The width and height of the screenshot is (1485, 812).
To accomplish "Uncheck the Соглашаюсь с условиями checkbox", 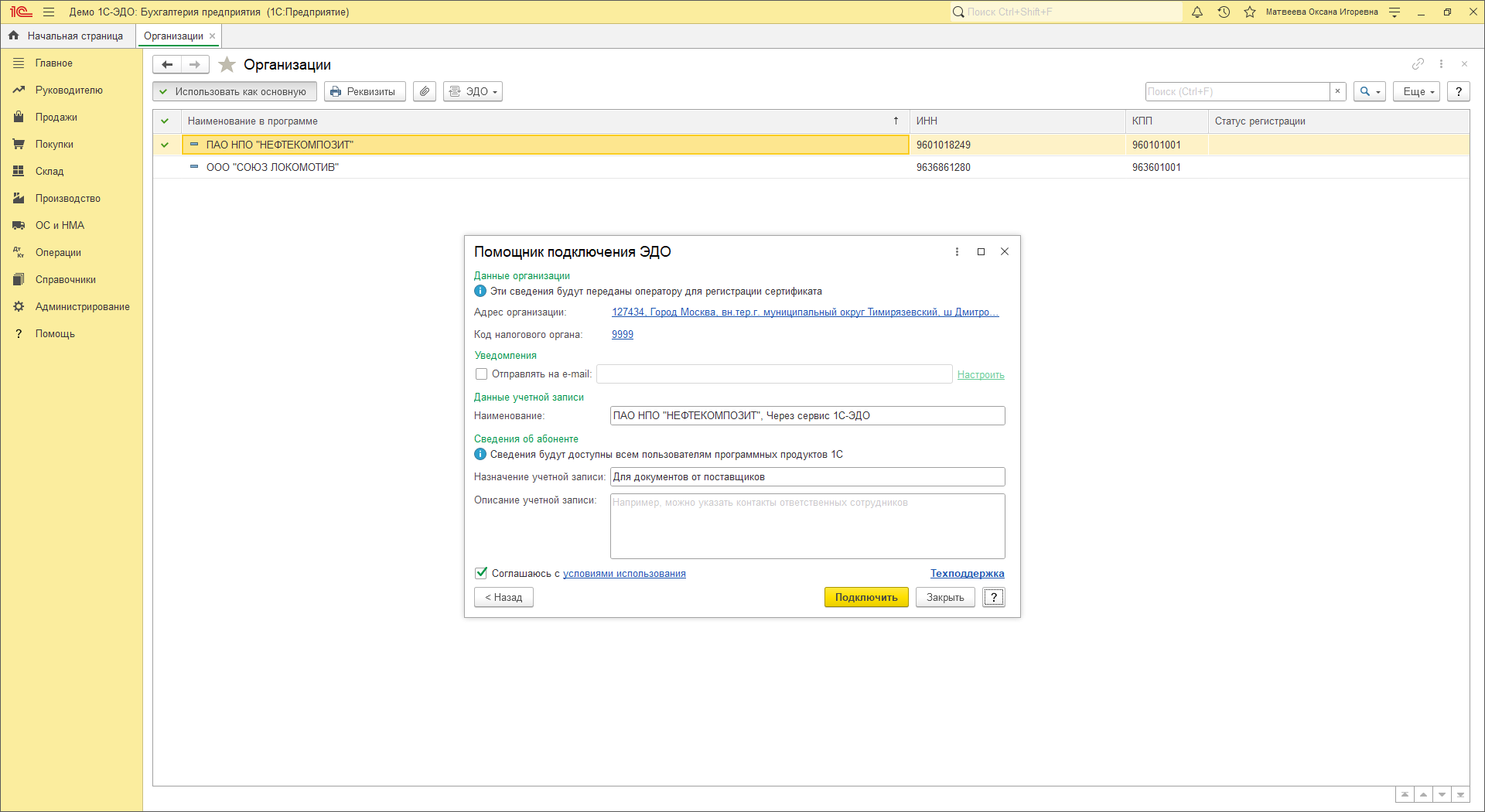I will coord(481,573).
